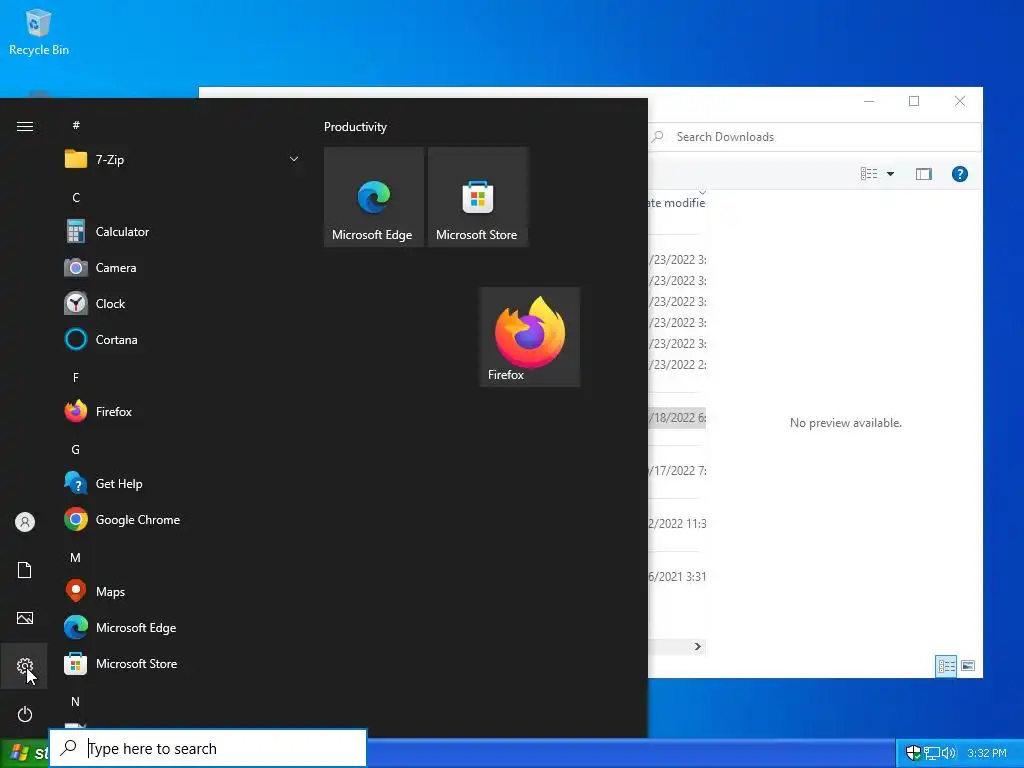
Task: Launch Calculator from the app list
Action: pos(182,232)
